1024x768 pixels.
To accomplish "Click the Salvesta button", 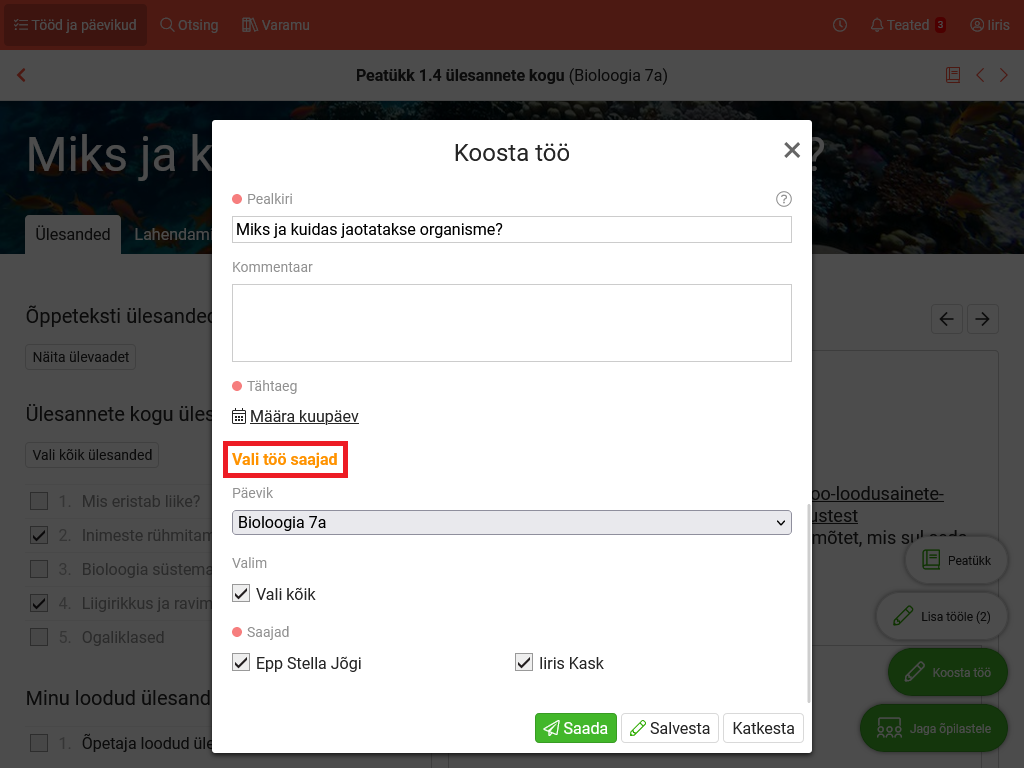I will [x=669, y=728].
